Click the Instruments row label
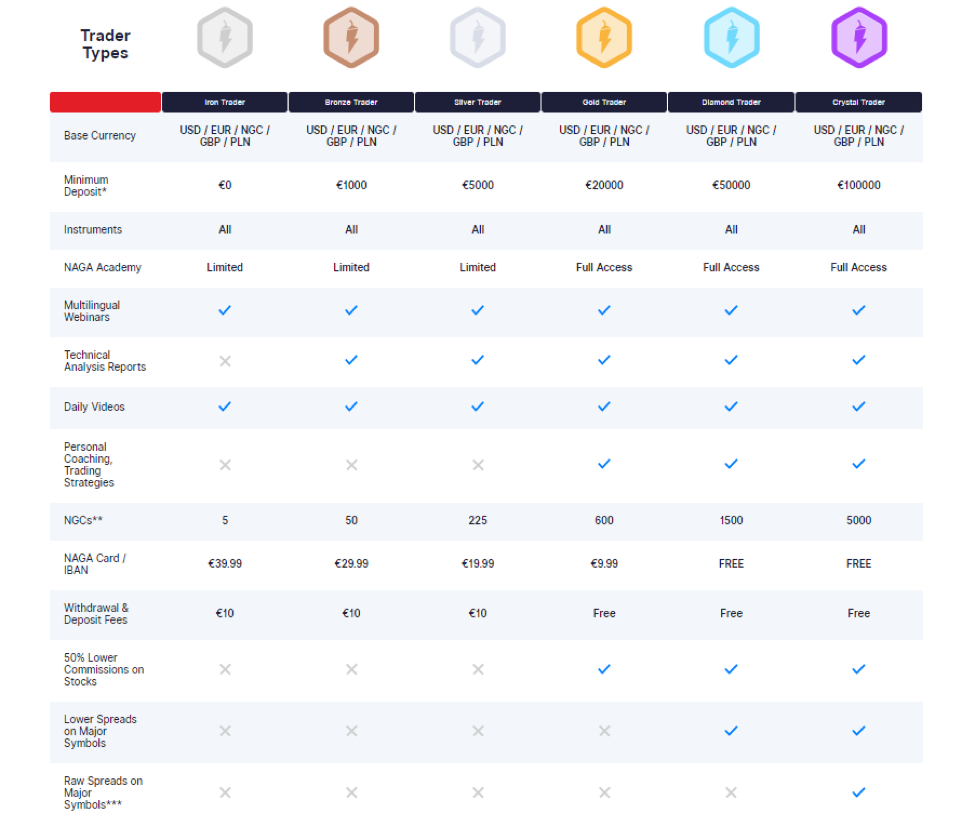The width and height of the screenshot is (975, 826). (93, 230)
